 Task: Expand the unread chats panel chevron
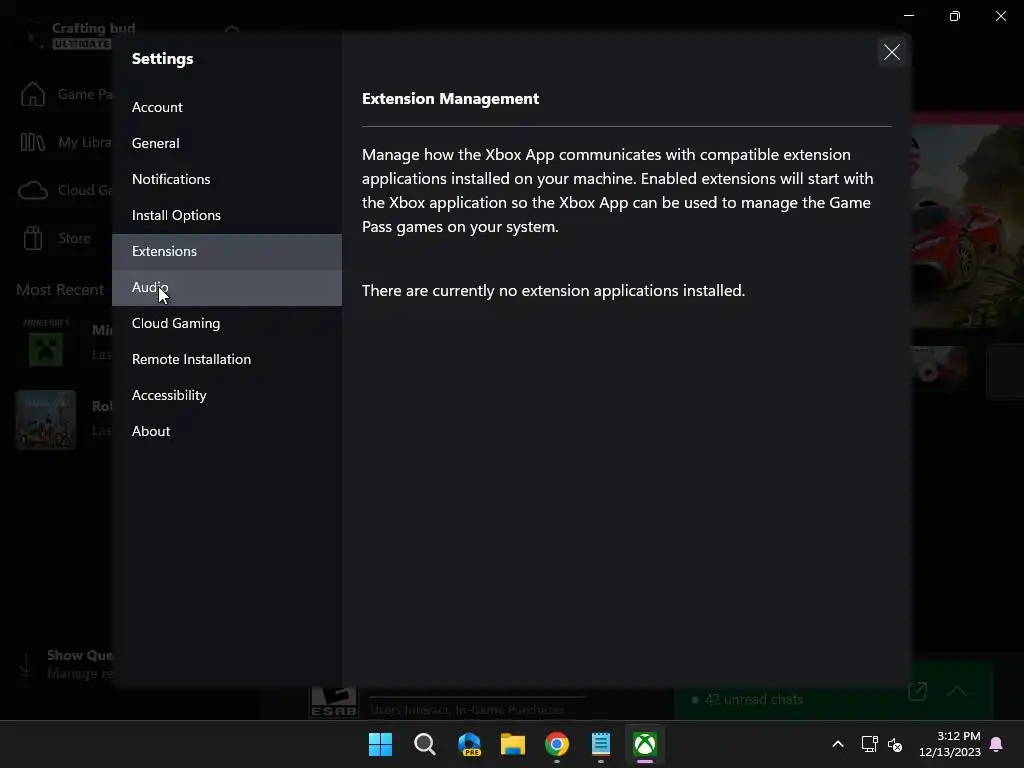[957, 692]
